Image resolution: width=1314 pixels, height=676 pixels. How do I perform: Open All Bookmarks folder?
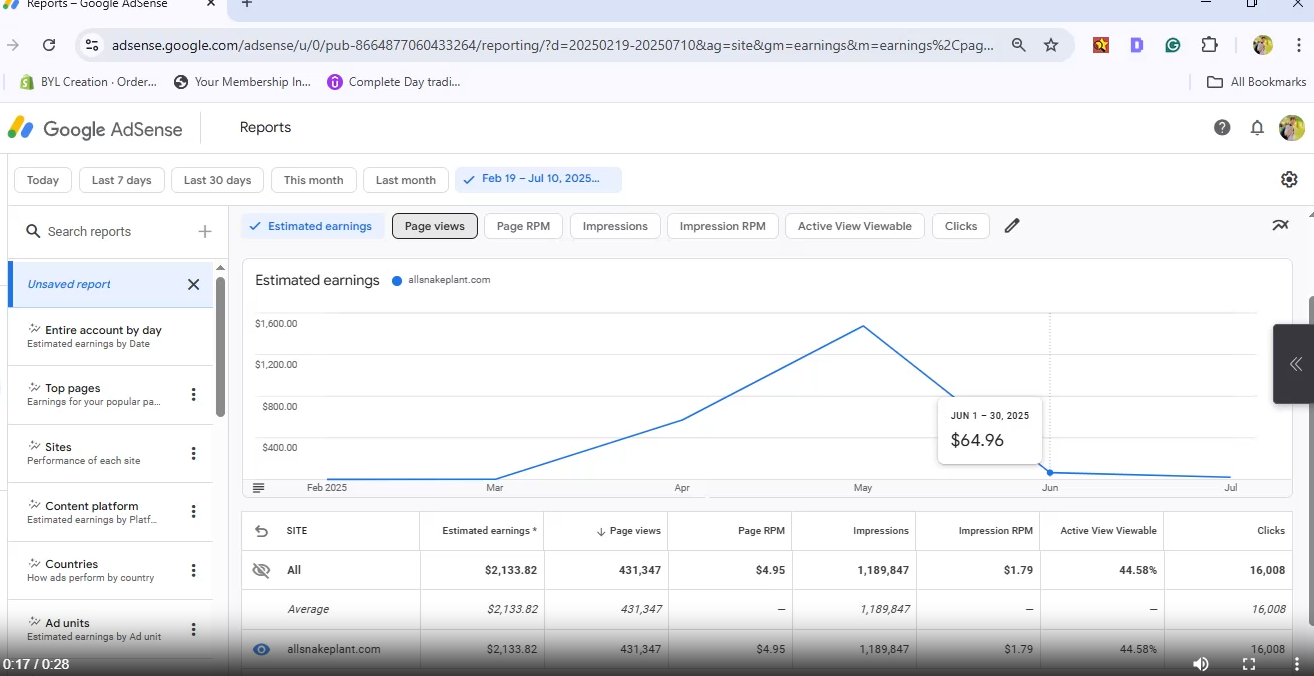(1257, 82)
